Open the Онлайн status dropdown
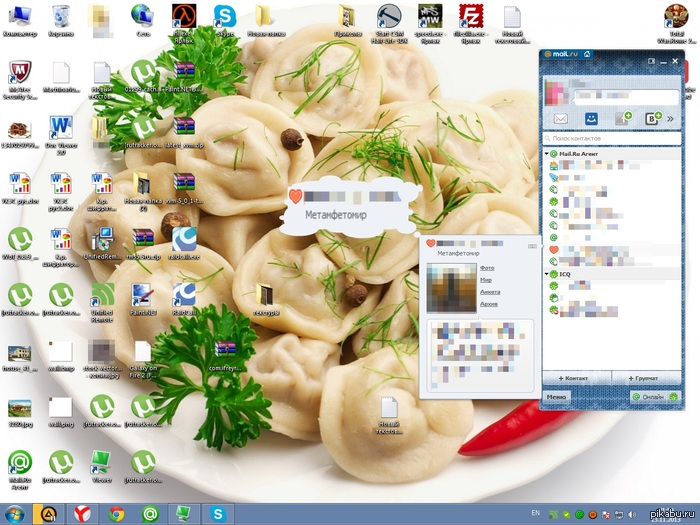 (x=655, y=396)
